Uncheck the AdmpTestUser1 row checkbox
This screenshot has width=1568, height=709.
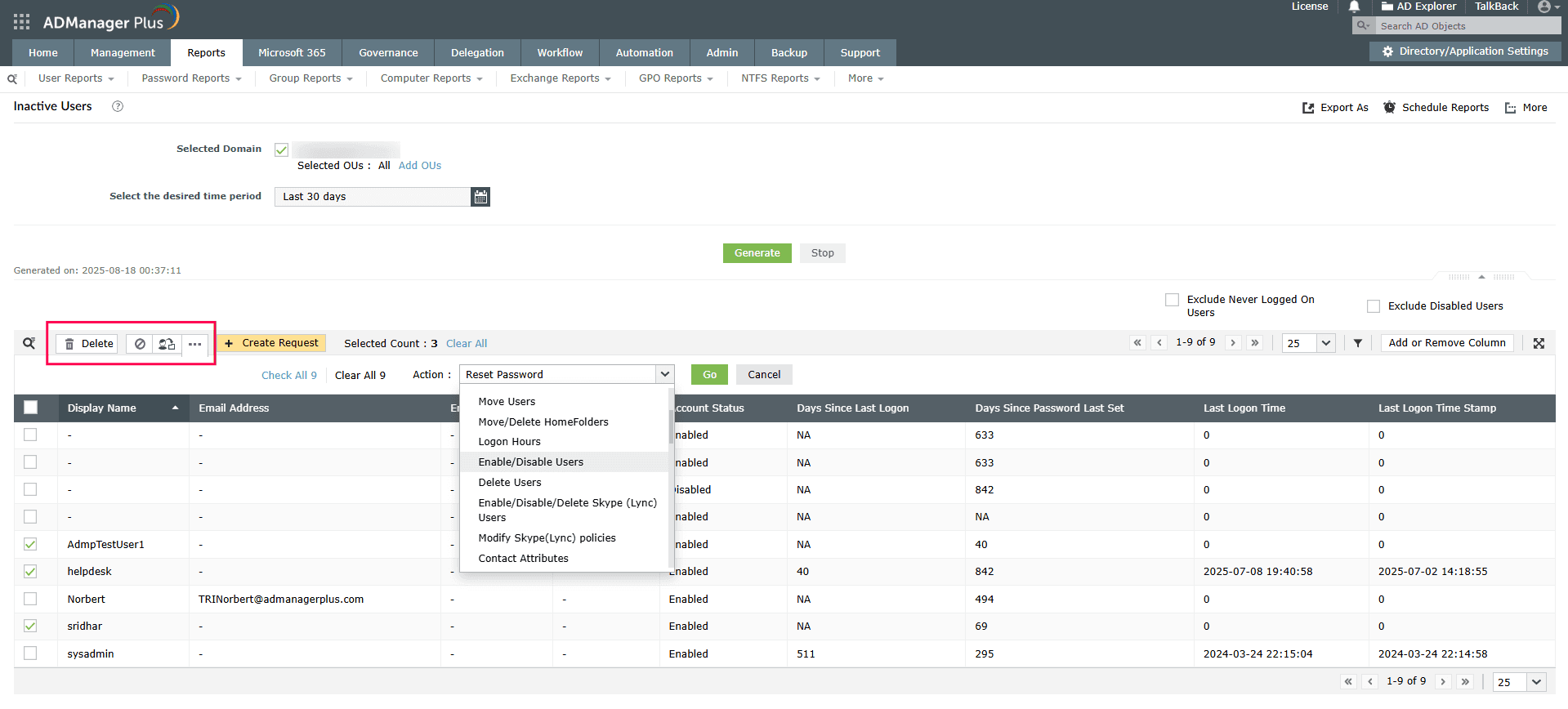(30, 544)
